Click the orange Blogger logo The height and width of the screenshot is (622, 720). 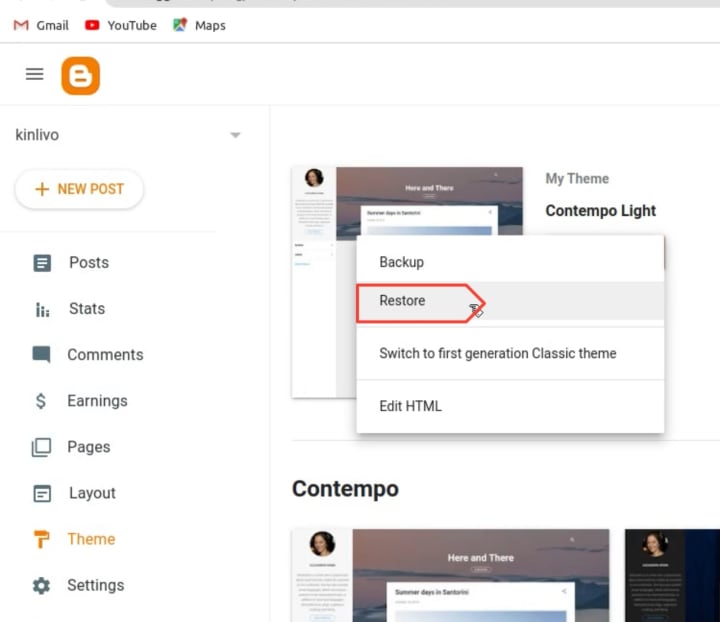click(x=80, y=76)
